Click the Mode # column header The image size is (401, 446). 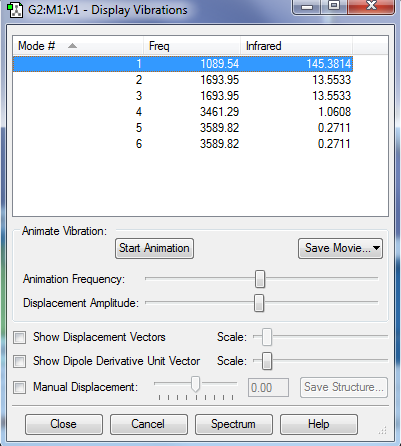tap(78, 46)
